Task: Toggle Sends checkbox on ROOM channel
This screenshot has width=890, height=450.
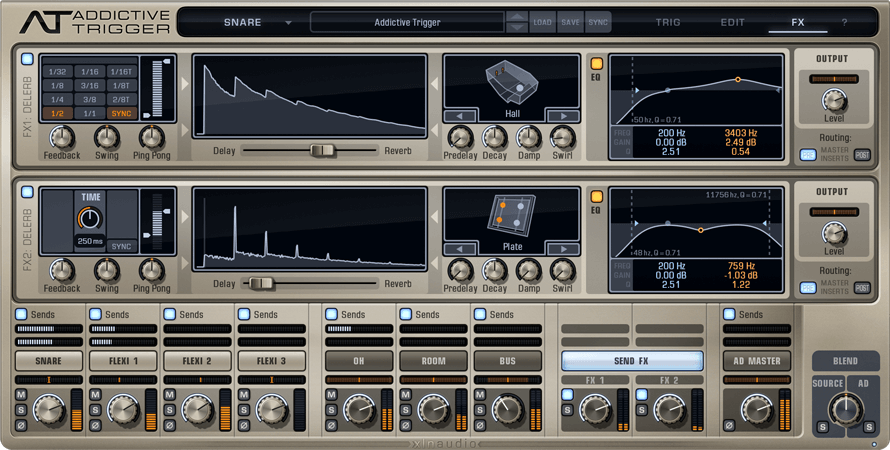Action: tap(405, 314)
